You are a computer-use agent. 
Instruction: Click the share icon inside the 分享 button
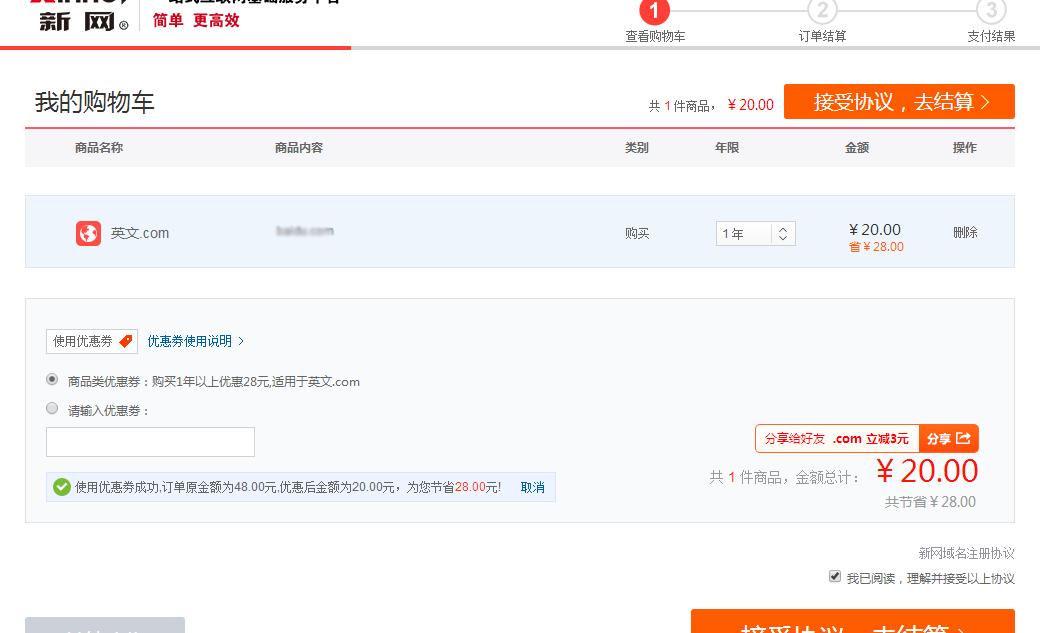[x=964, y=438]
